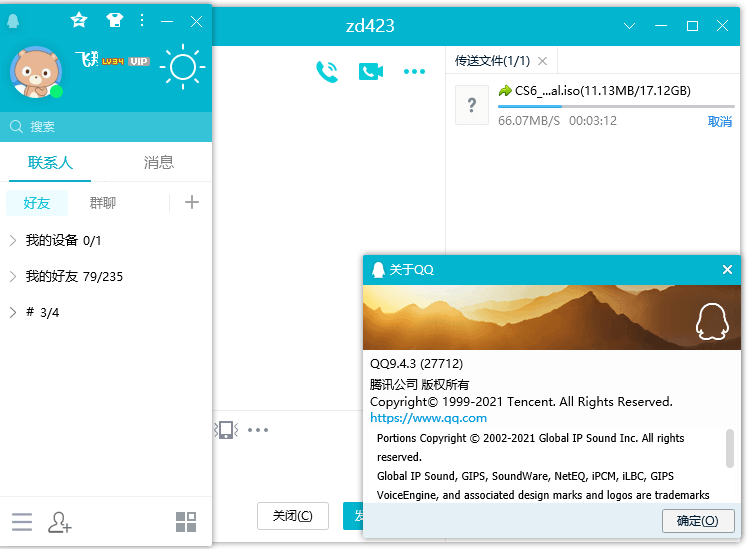
Task: Click the bear profile avatar
Action: click(x=36, y=72)
